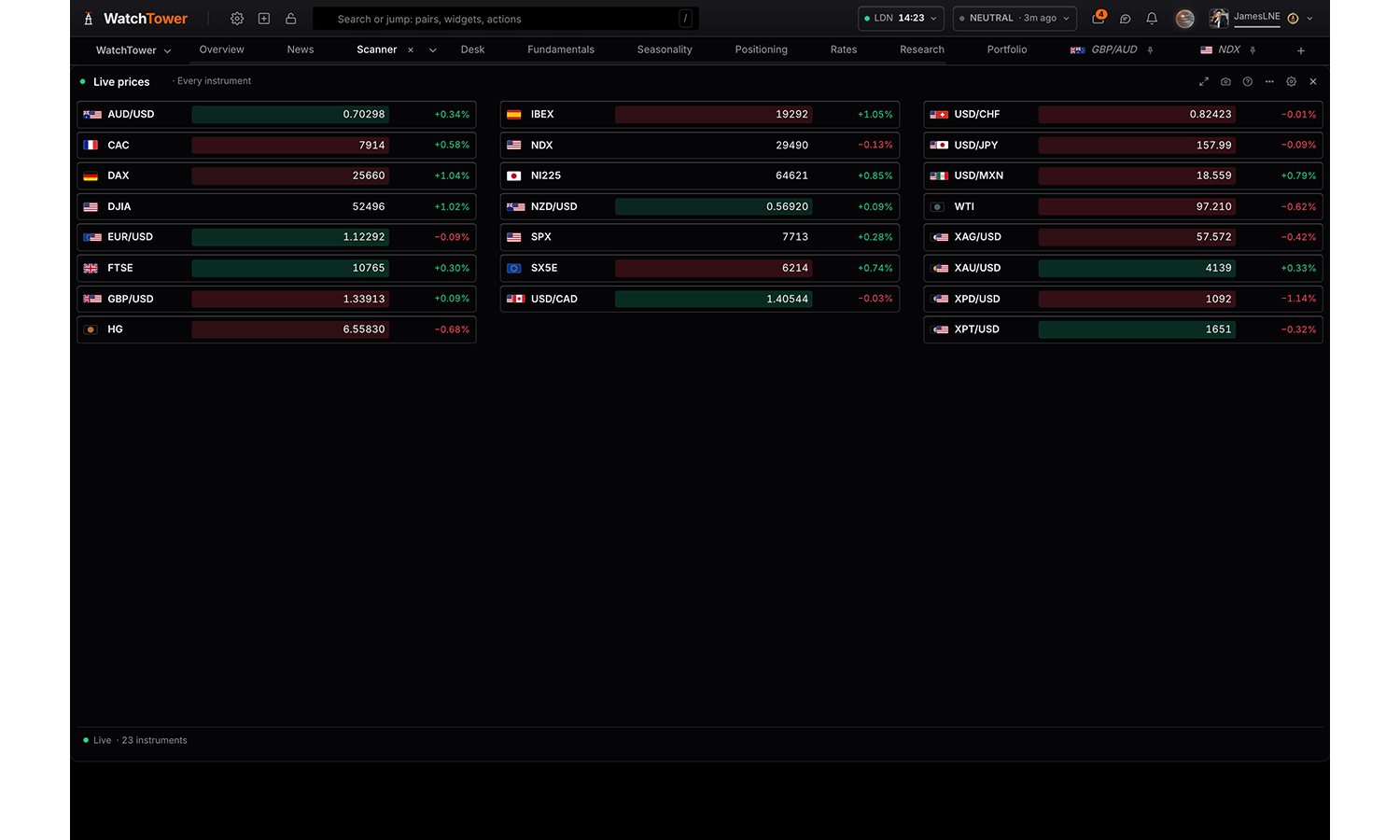Toggle the pin on the NDX tab
The height and width of the screenshot is (840, 1400).
tap(1253, 50)
